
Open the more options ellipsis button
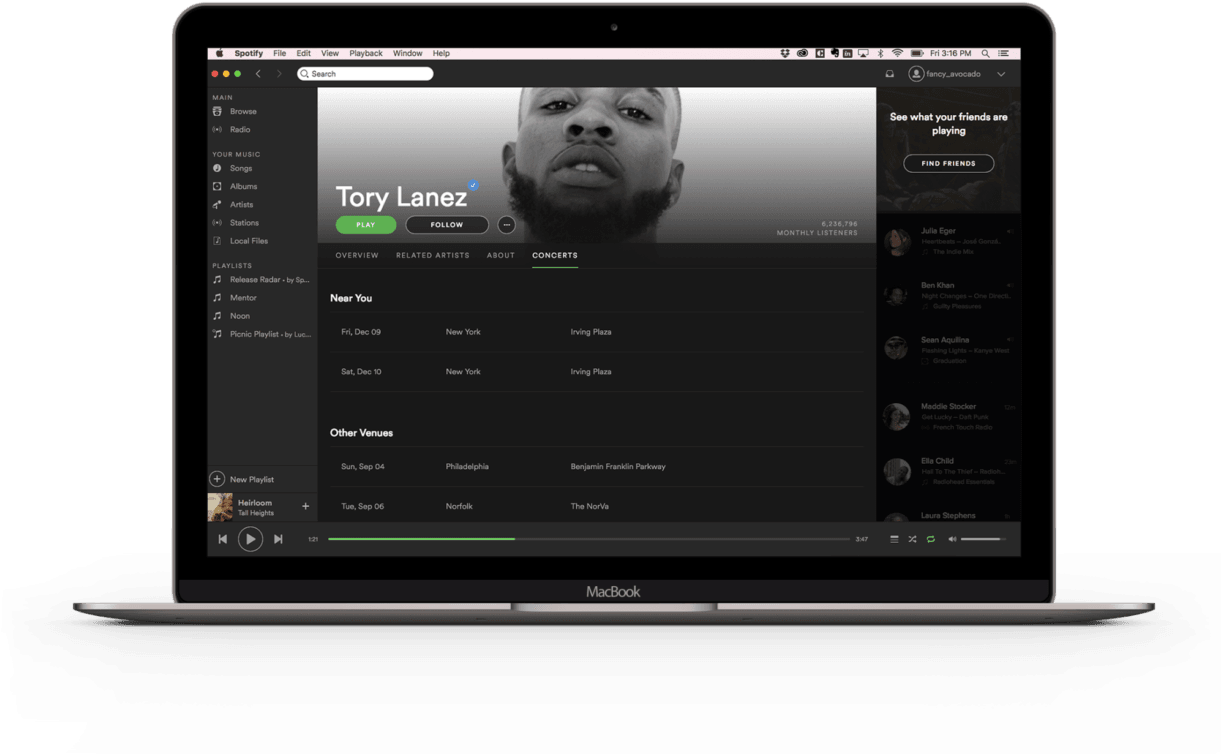click(x=507, y=225)
